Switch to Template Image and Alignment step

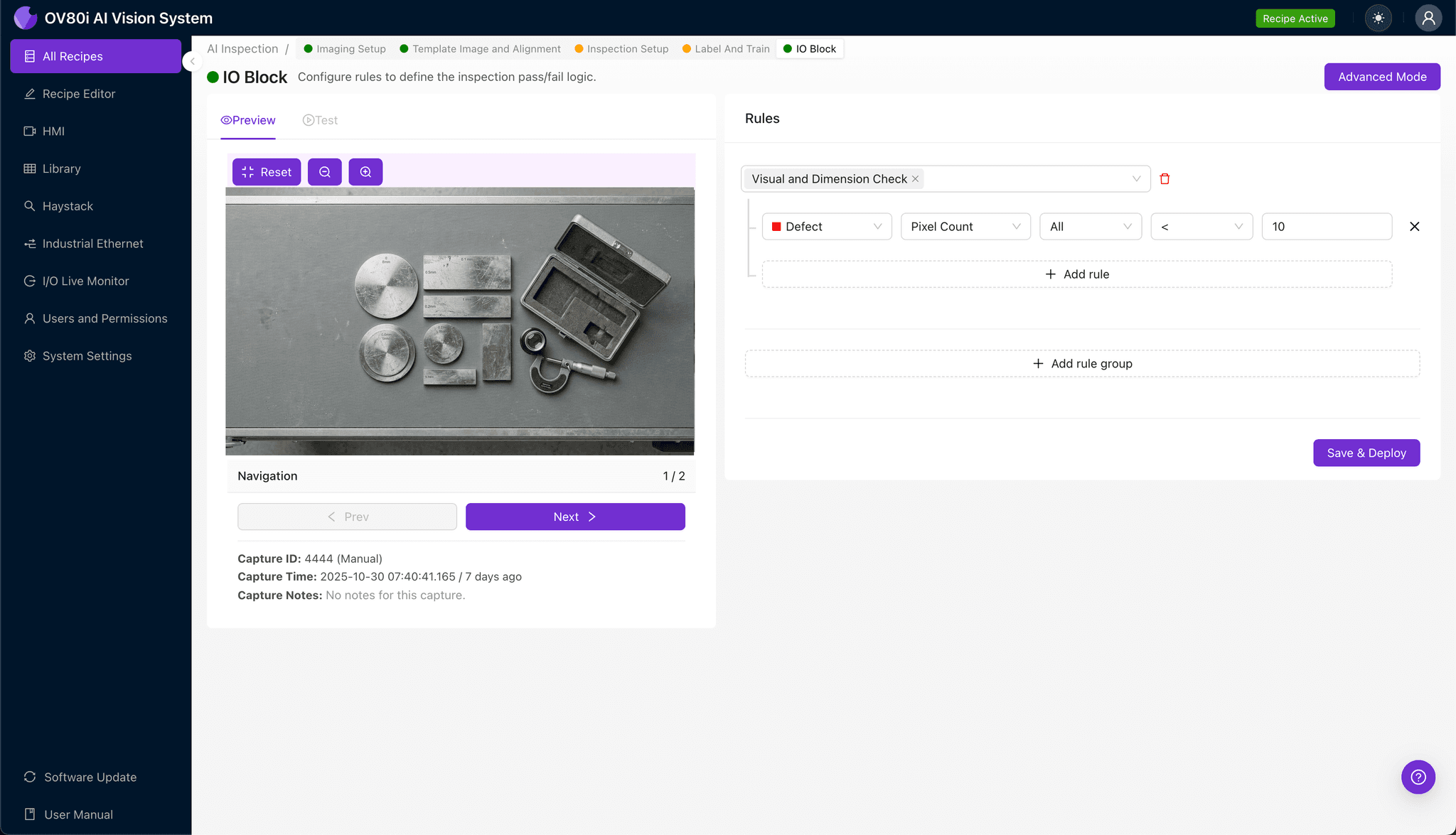(x=480, y=49)
